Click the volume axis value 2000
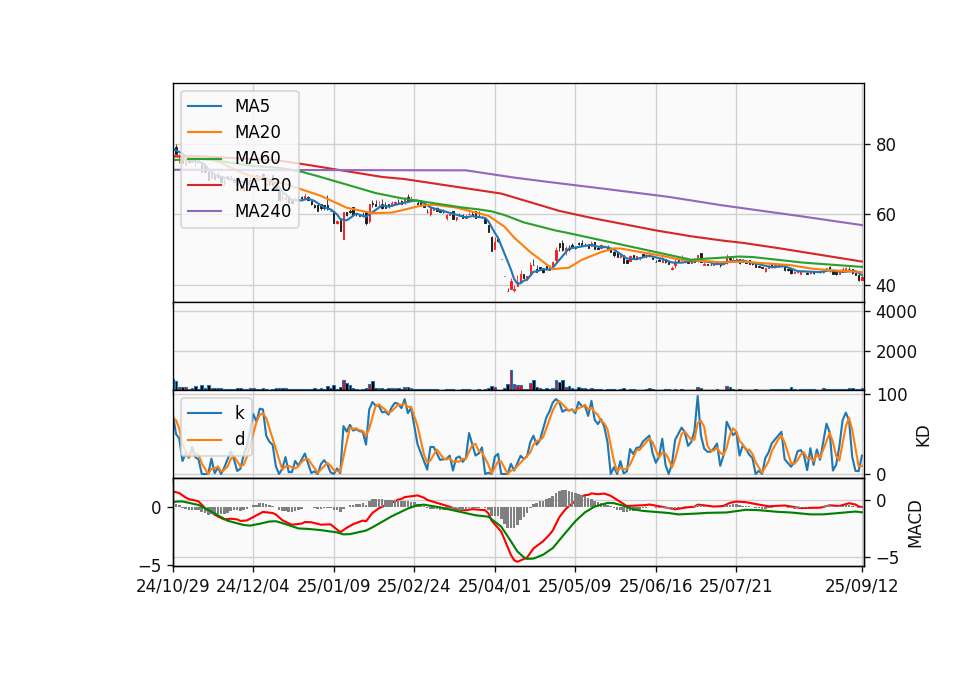Viewport: 960px width, 690px height. coord(896,352)
